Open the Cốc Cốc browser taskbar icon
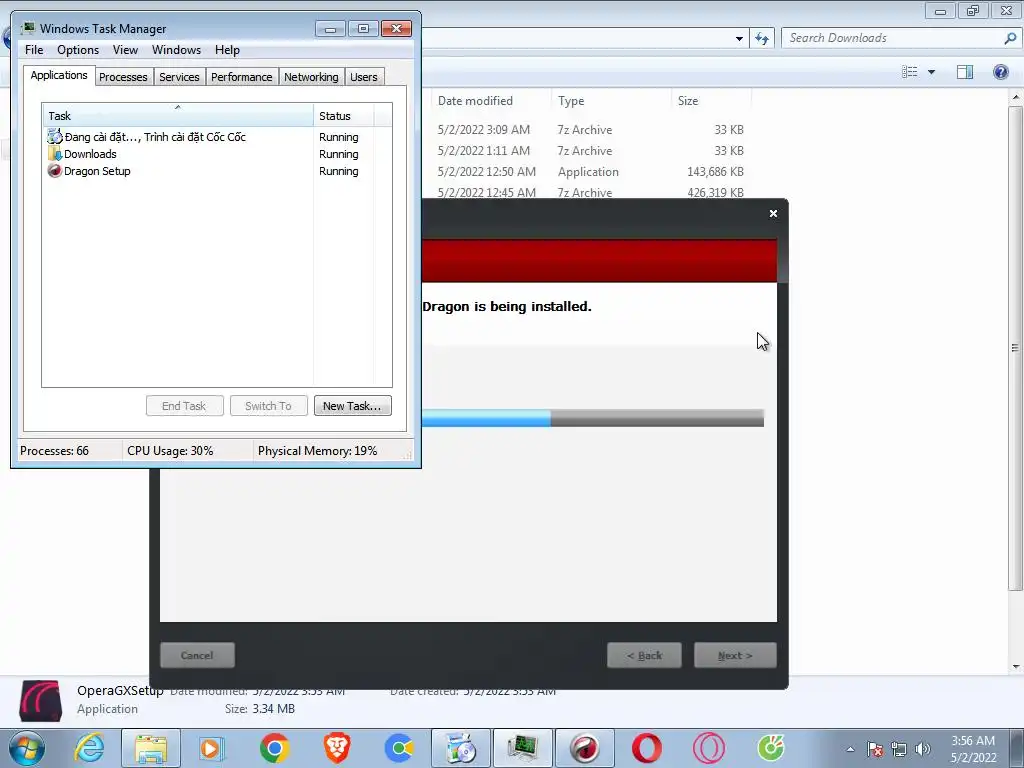This screenshot has width=1024, height=768. point(399,748)
